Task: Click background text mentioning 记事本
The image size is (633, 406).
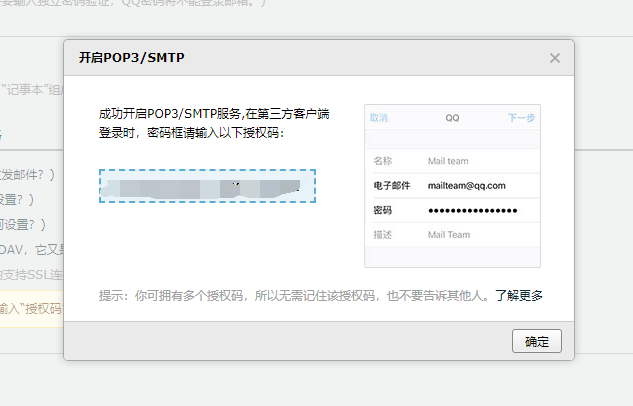Action: coord(30,88)
